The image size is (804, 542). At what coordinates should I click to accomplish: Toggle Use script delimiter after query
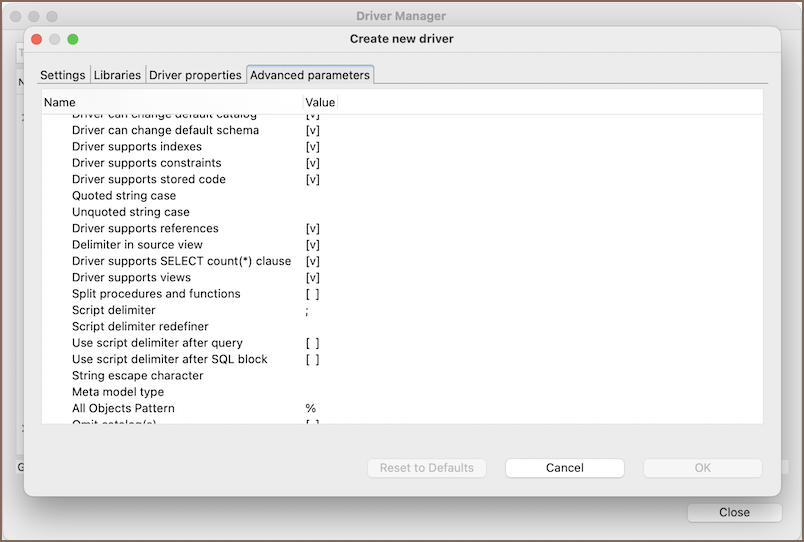312,343
